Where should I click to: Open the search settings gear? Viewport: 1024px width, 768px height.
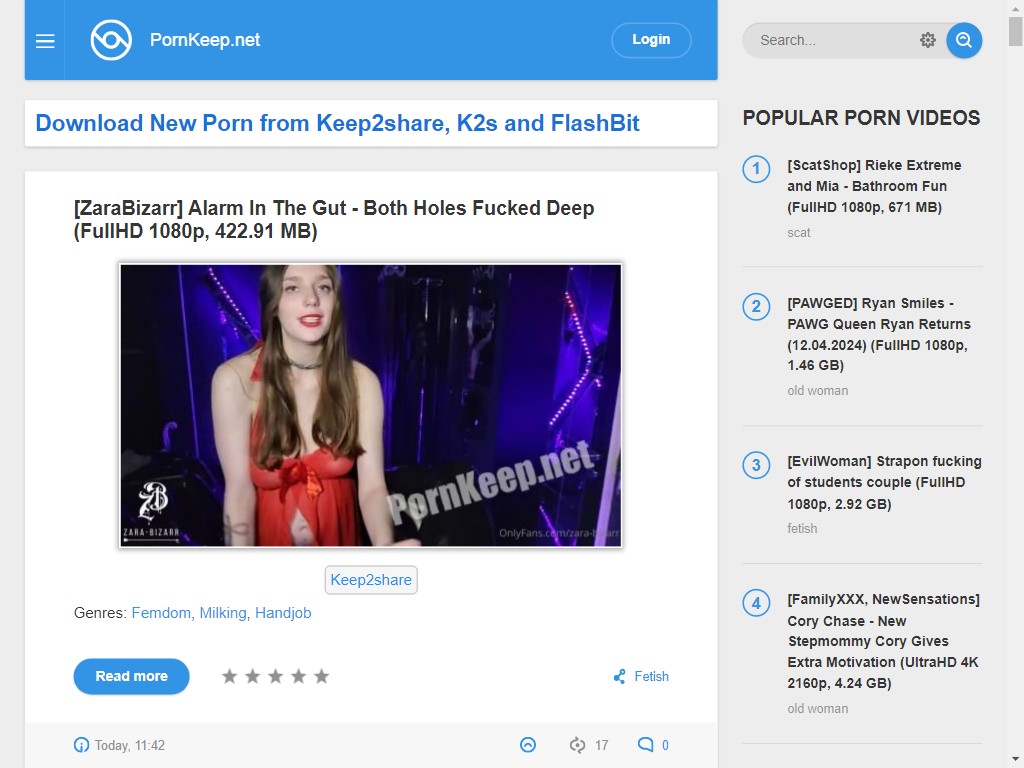pyautogui.click(x=928, y=40)
